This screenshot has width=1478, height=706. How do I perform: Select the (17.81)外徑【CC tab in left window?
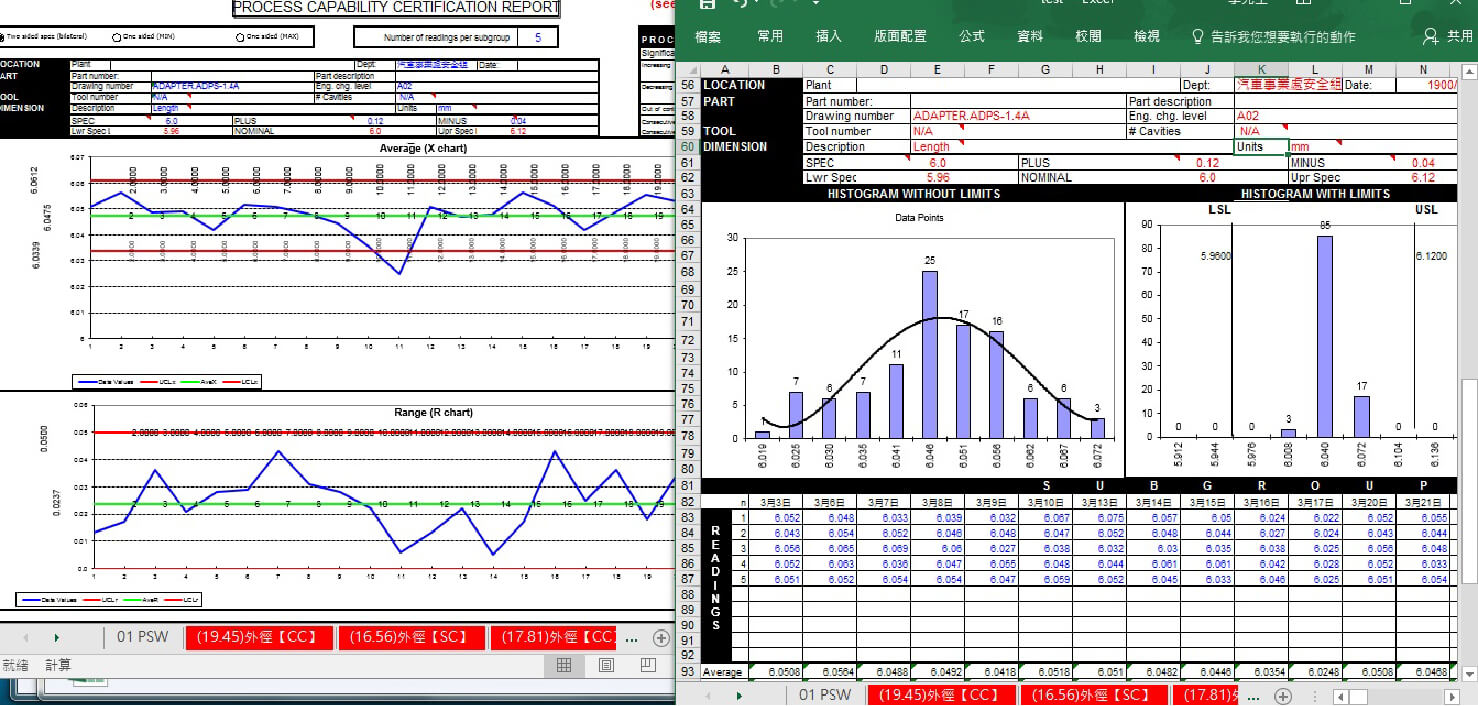(555, 637)
